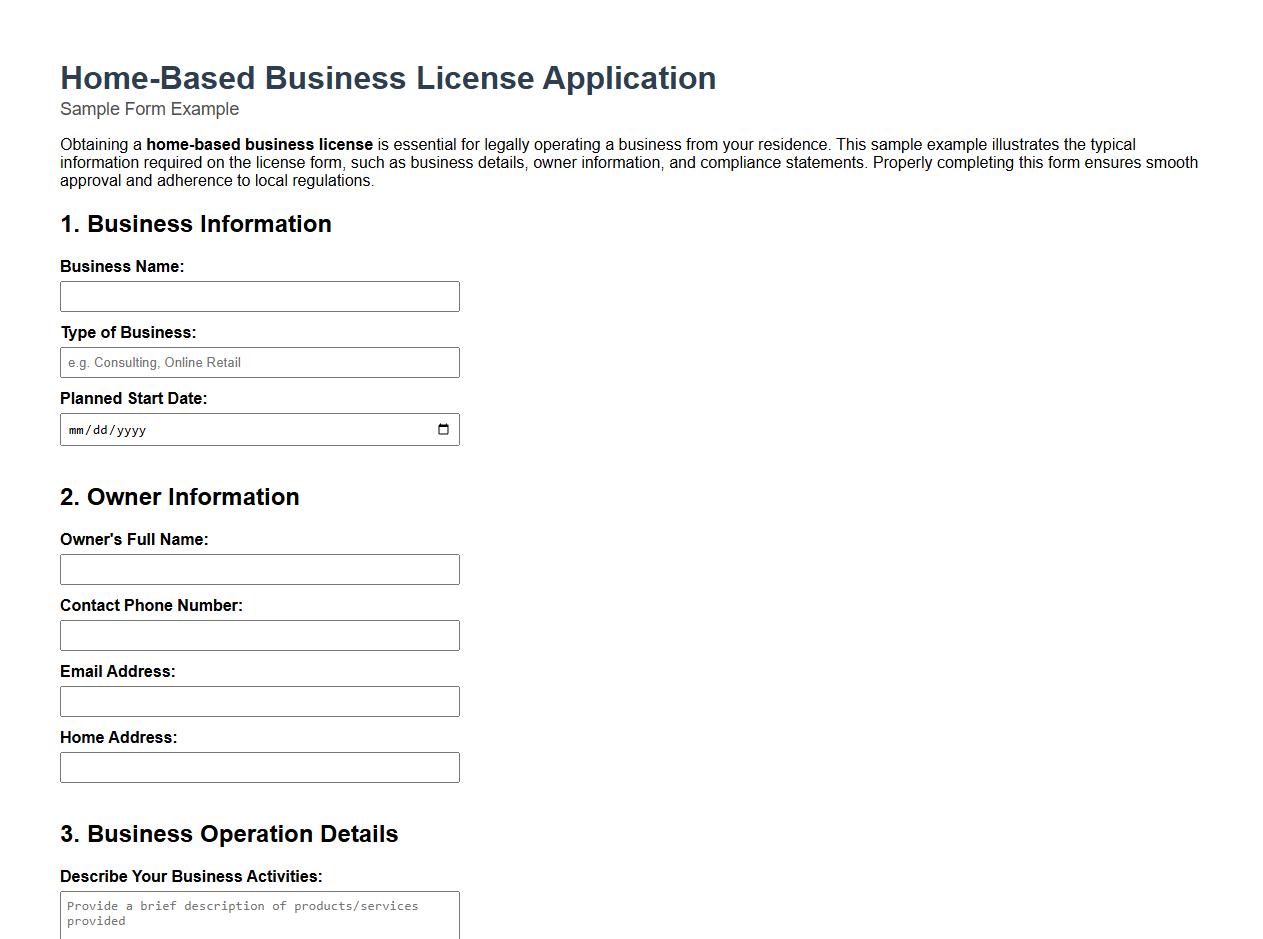Click the Owner's Full Name field
Image resolution: width=1263 pixels, height=939 pixels.
pyautogui.click(x=260, y=569)
